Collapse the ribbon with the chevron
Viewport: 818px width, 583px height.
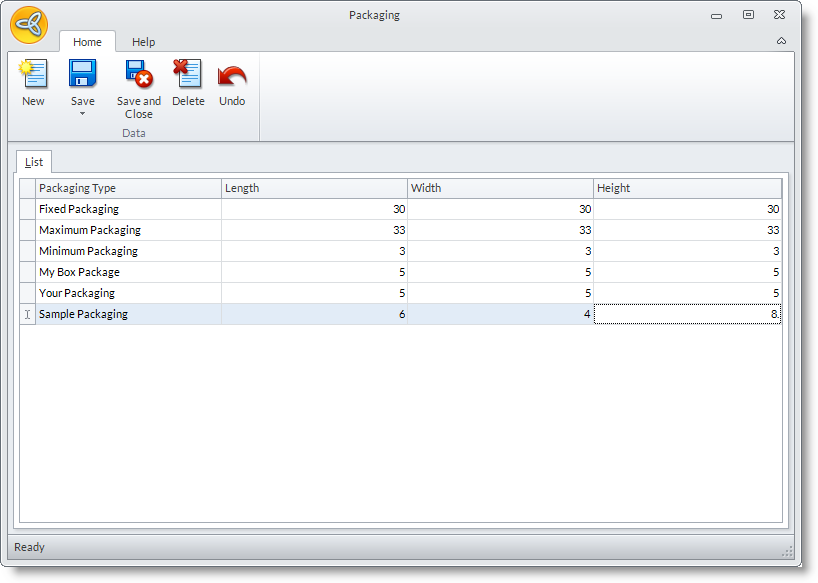[x=781, y=41]
